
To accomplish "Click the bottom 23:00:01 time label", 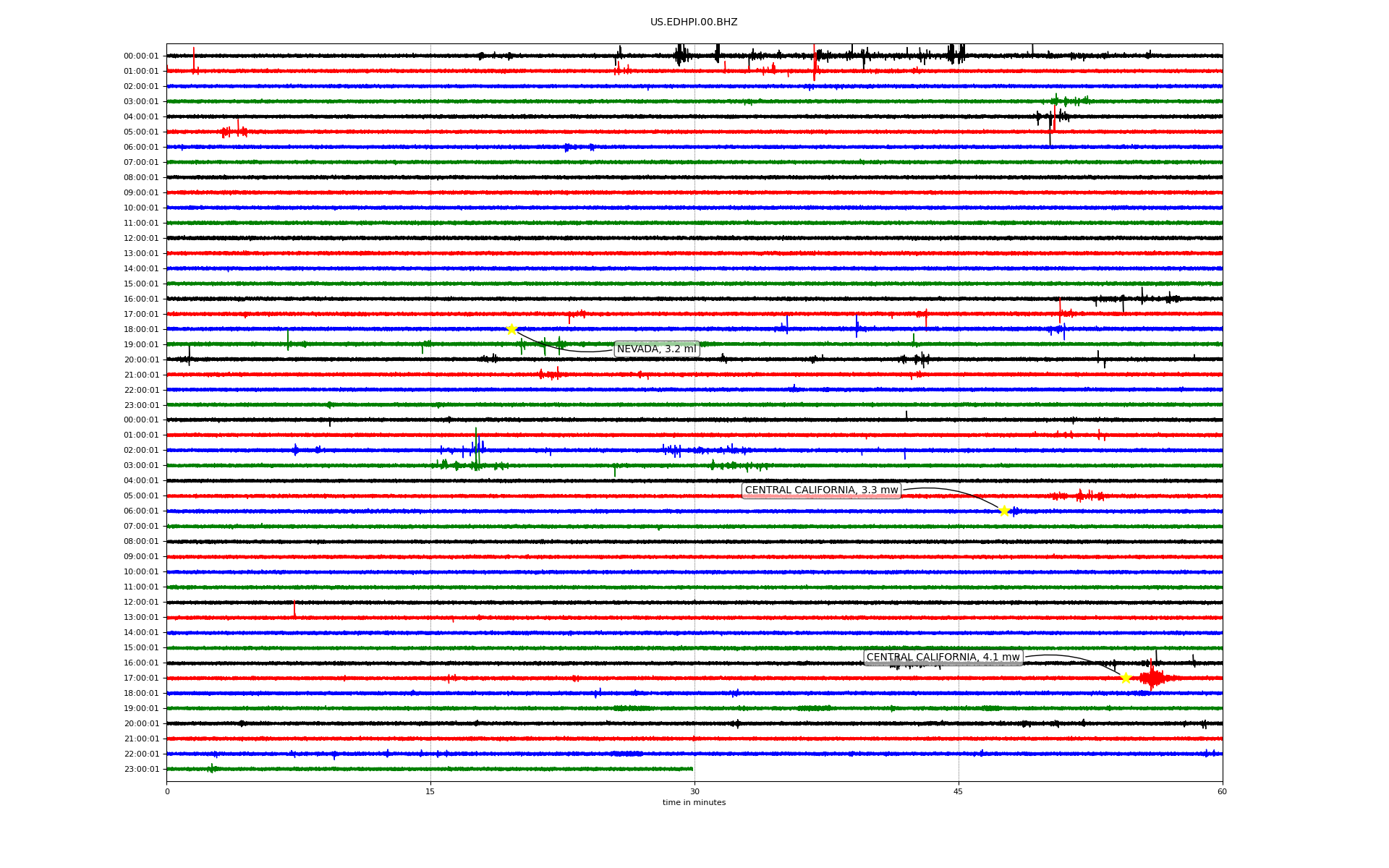I will point(141,769).
